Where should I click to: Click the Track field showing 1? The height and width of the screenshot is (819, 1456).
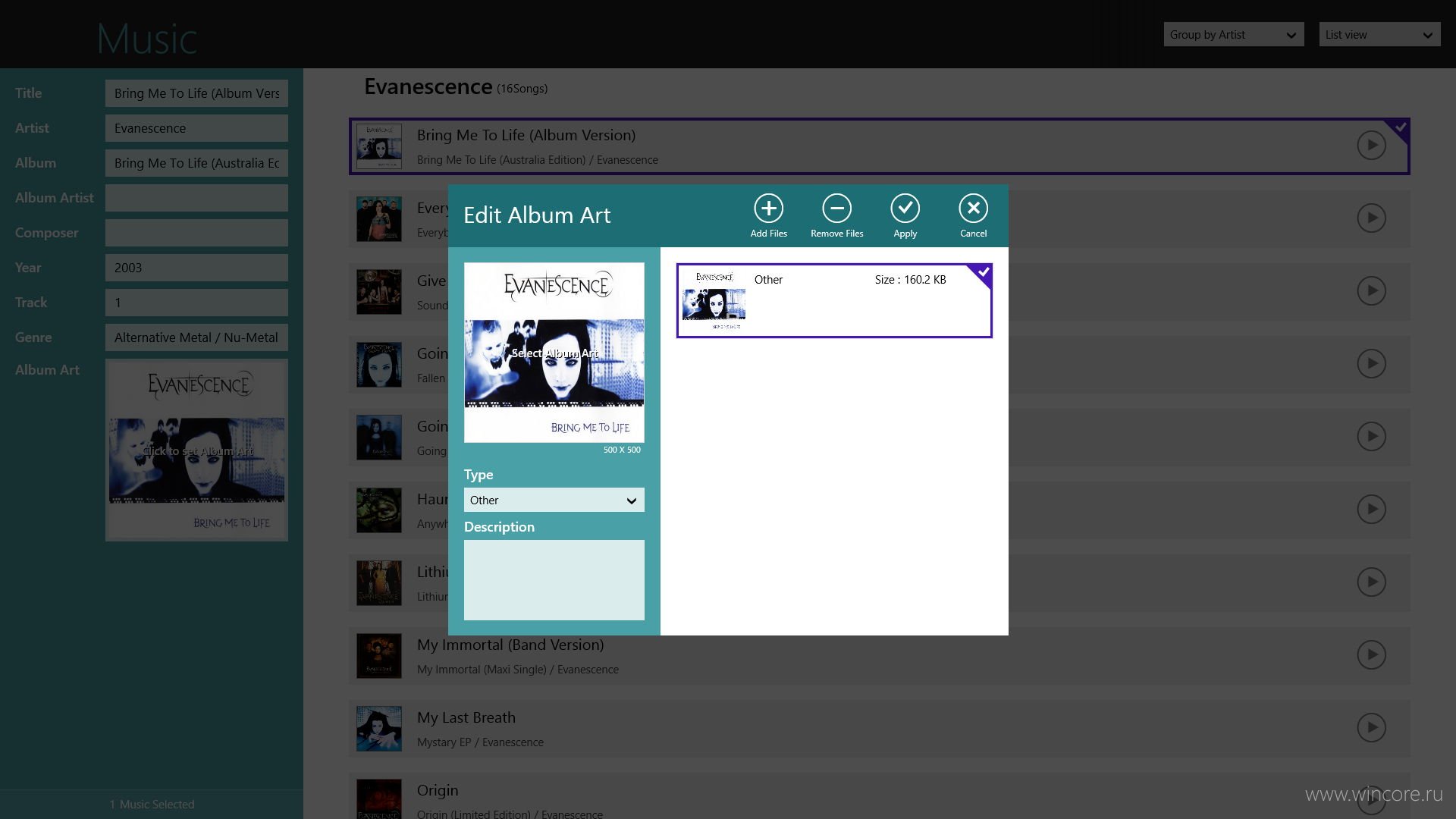tap(196, 303)
